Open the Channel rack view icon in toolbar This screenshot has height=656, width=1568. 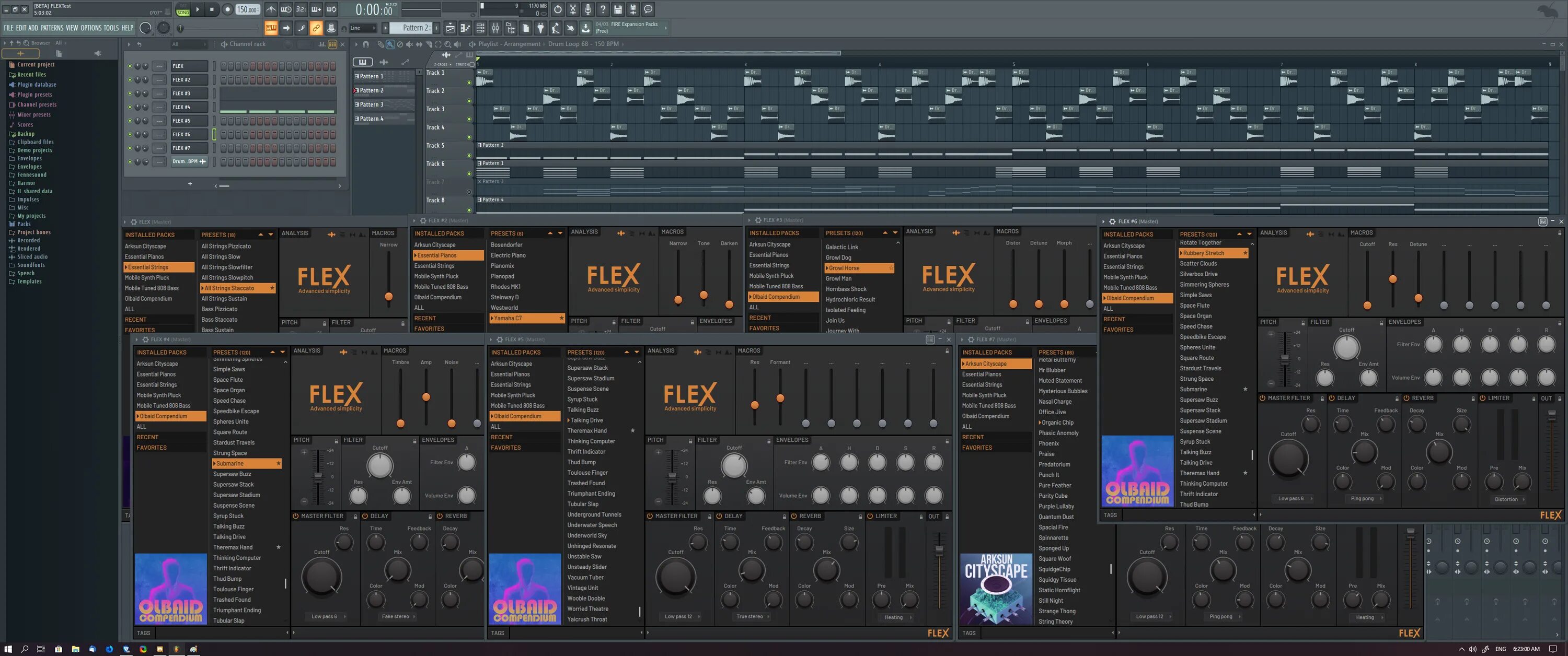point(480,28)
